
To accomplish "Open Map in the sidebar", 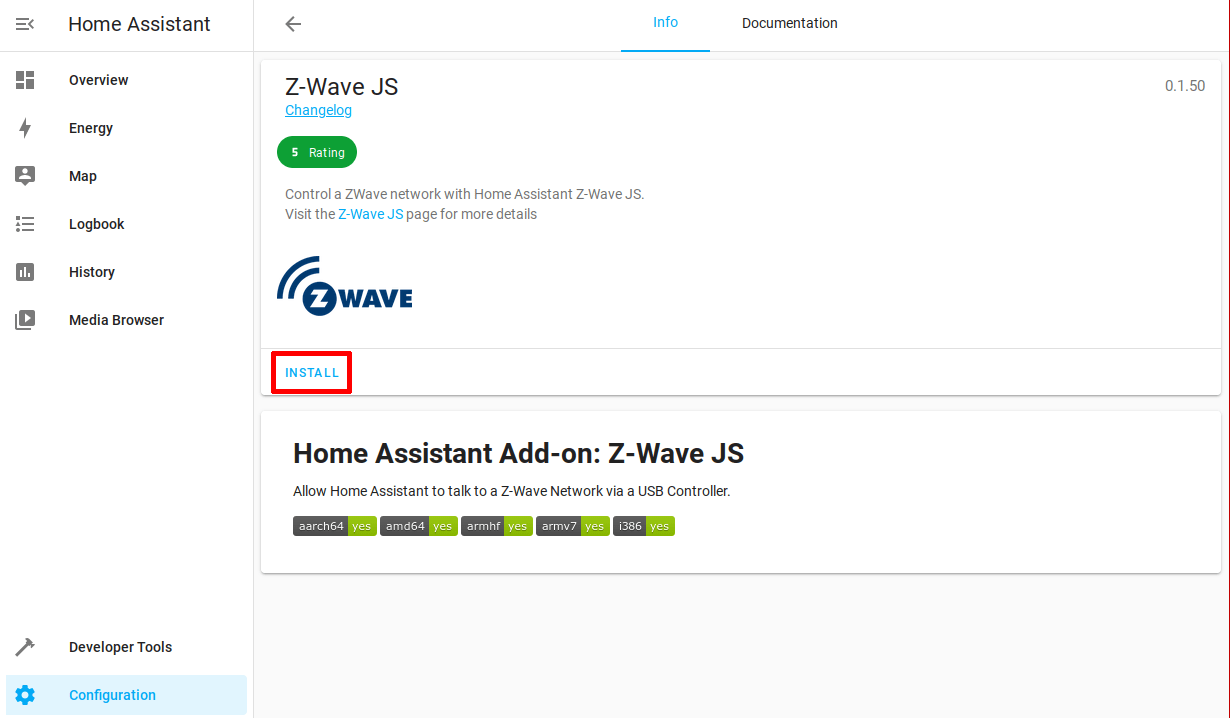I will click(x=126, y=176).
